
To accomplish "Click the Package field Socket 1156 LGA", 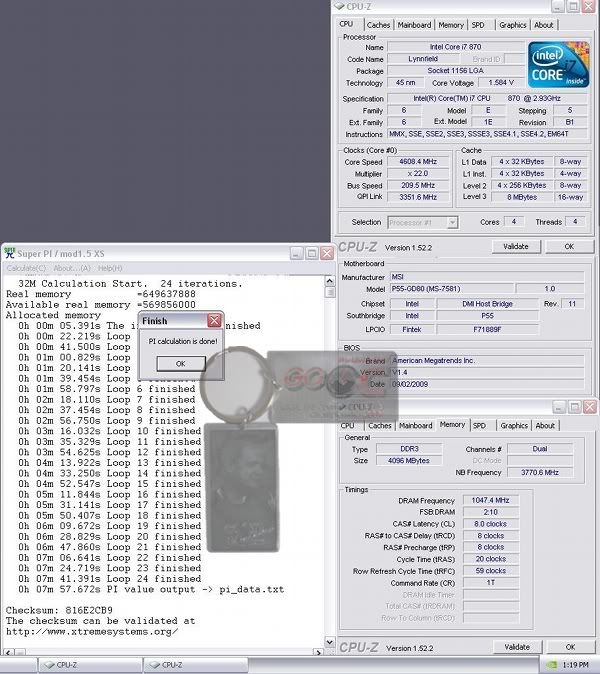I will (456, 70).
